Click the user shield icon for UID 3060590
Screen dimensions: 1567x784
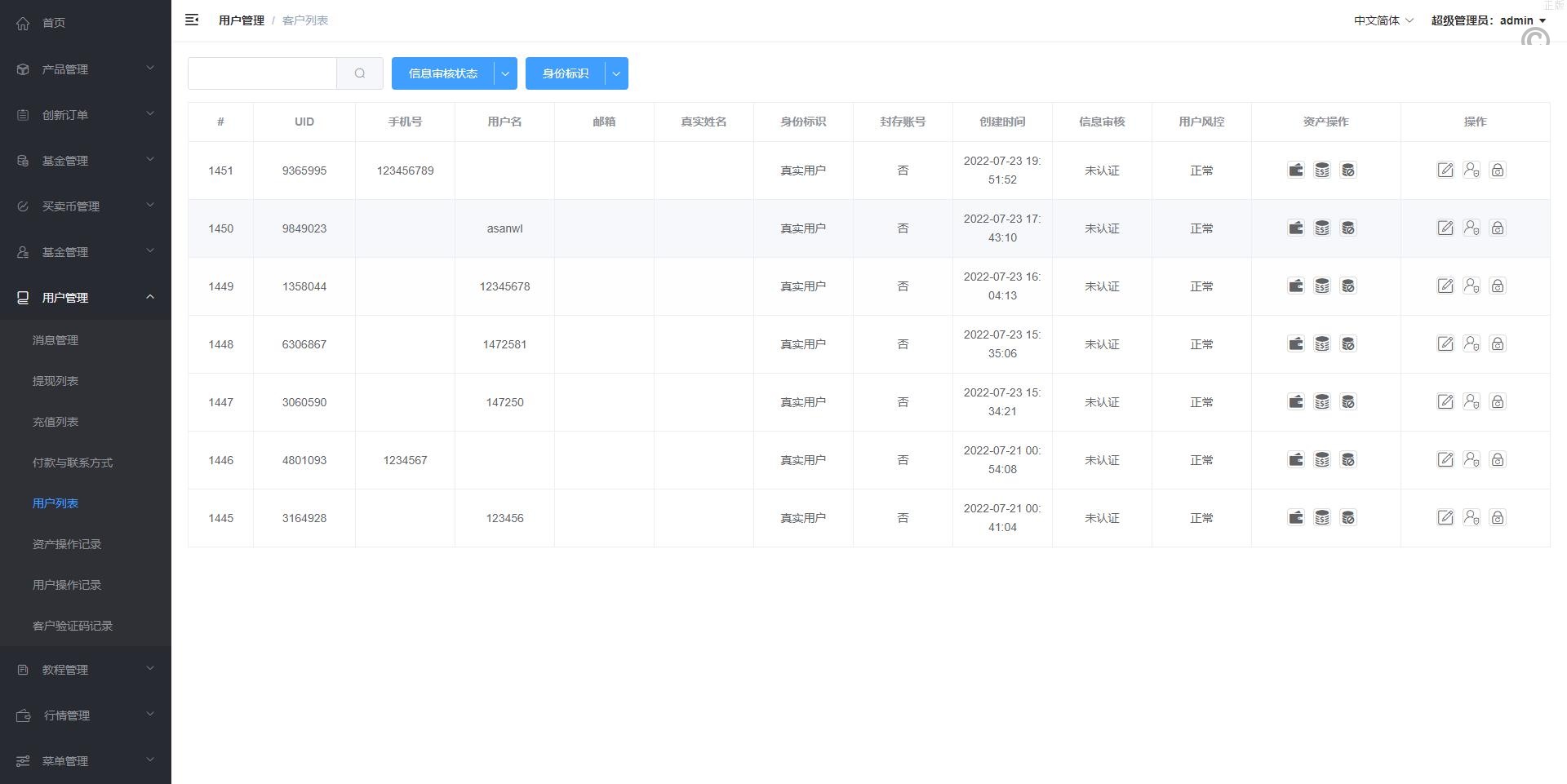[1471, 401]
